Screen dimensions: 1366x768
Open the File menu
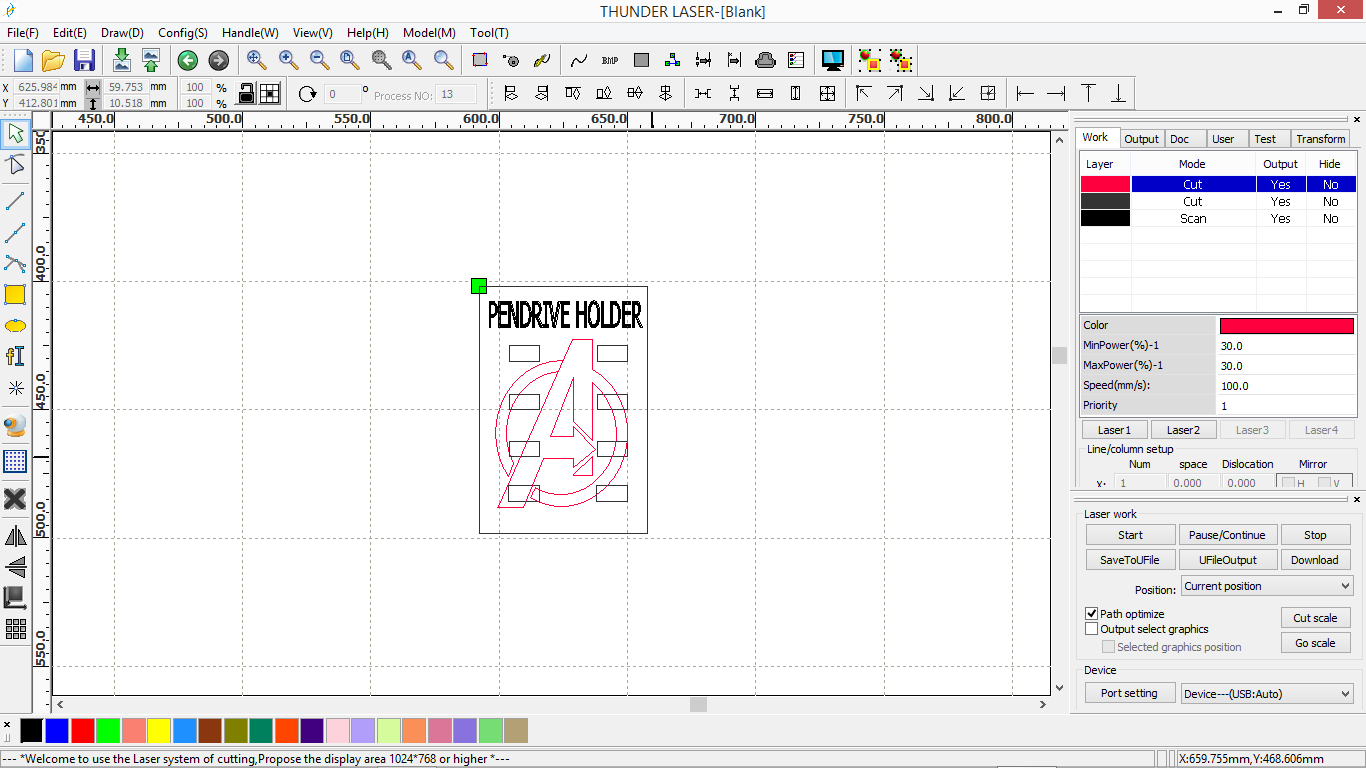pyautogui.click(x=23, y=32)
